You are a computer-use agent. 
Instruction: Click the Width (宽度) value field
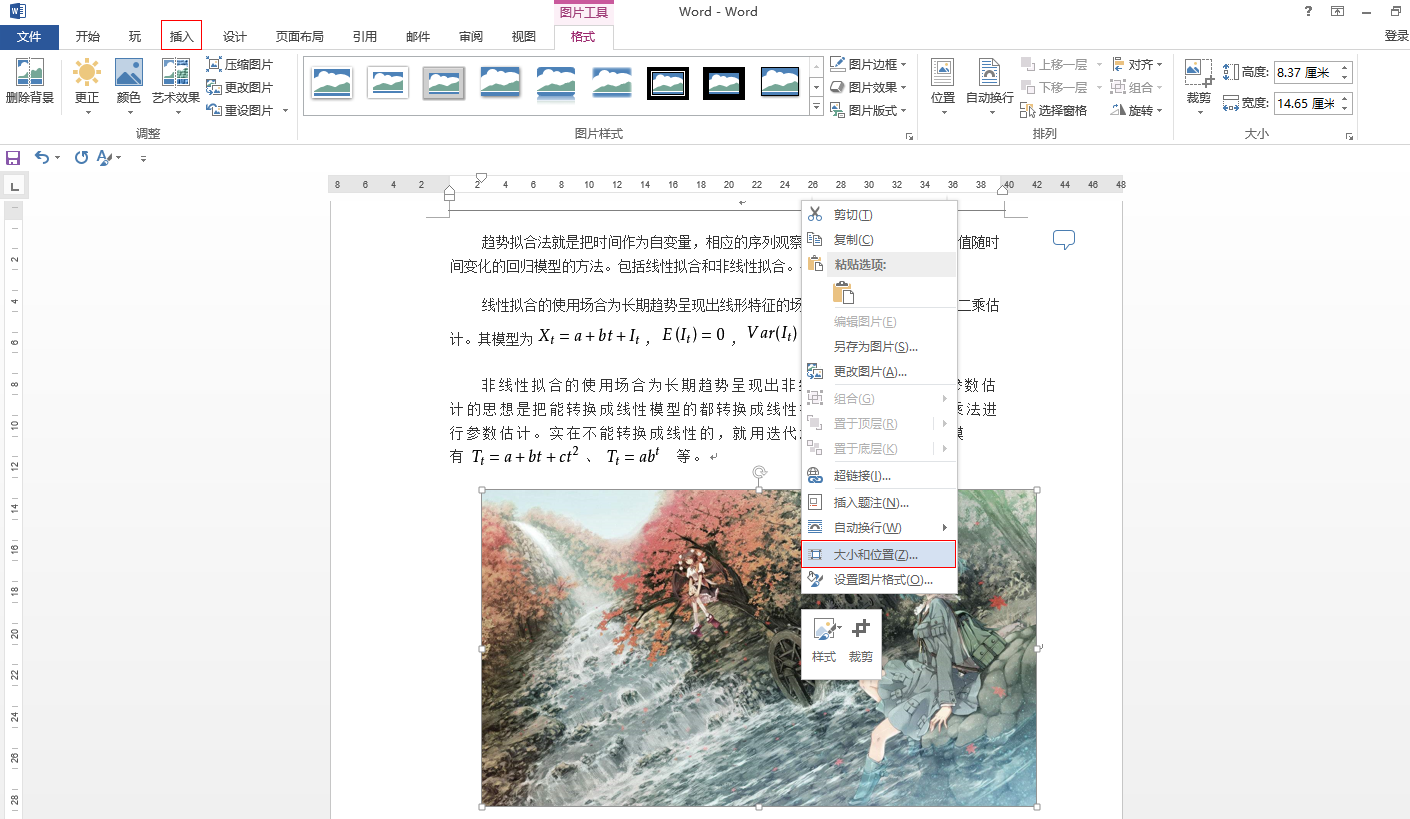coord(1305,103)
